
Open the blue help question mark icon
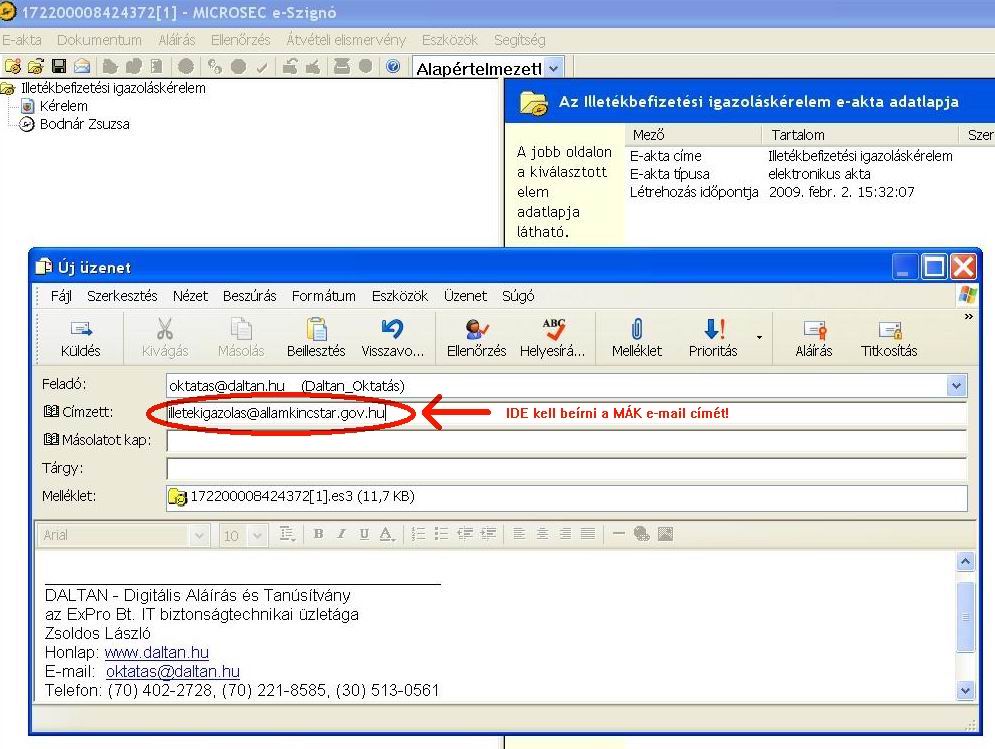[x=393, y=67]
